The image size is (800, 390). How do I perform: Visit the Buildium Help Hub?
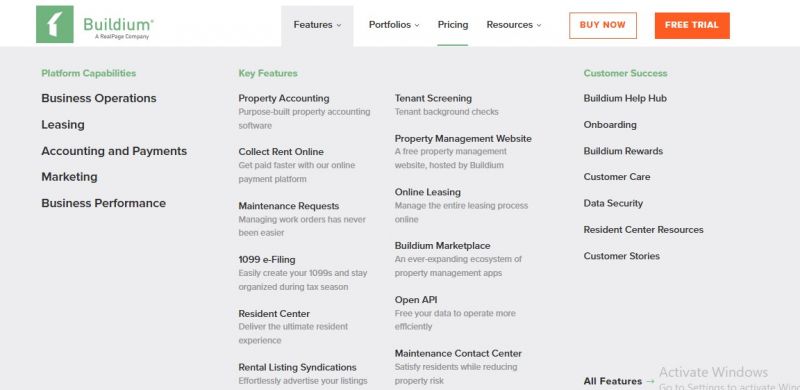tap(625, 98)
